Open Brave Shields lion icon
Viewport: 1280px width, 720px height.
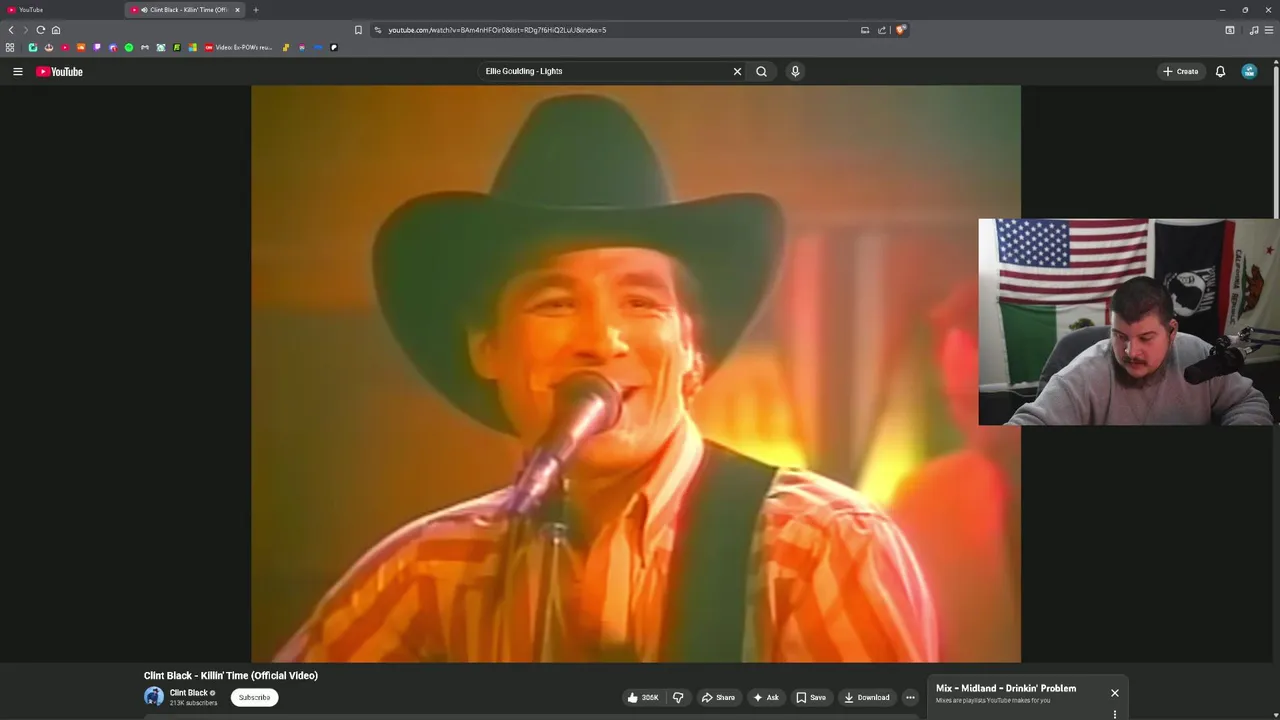[x=900, y=30]
